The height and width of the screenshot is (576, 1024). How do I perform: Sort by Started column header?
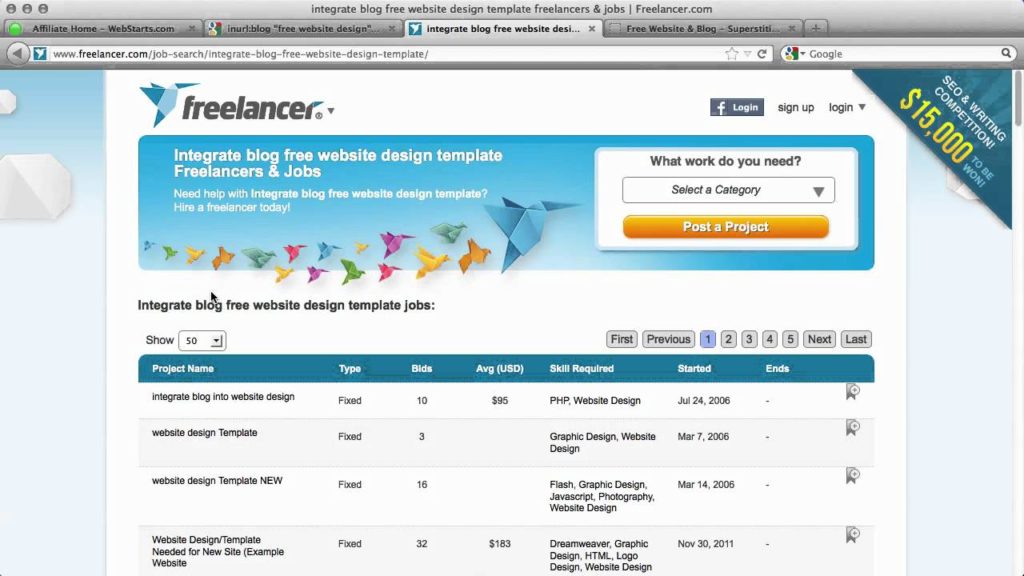tap(694, 368)
